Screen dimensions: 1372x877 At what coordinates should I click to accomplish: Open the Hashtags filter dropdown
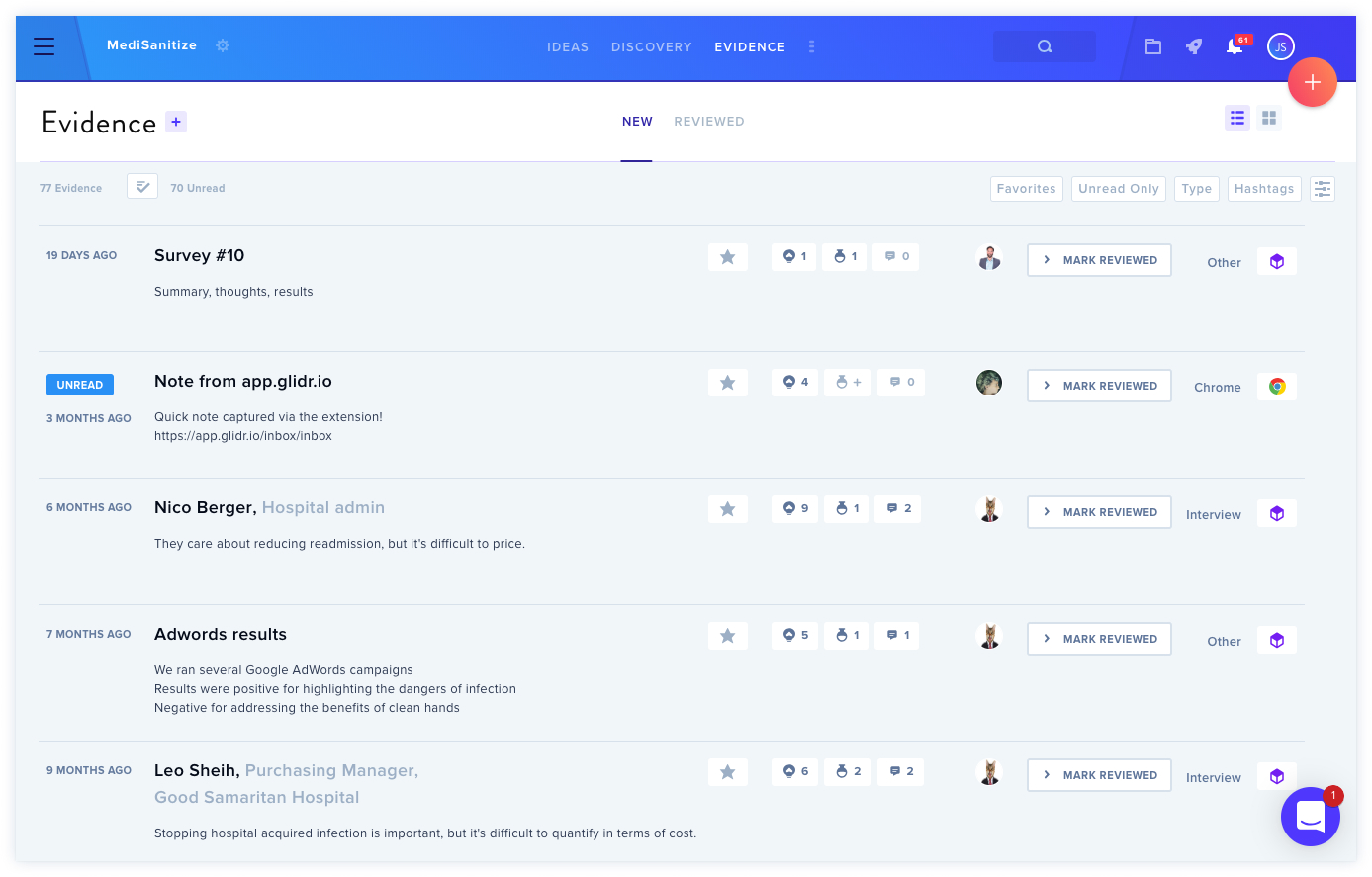point(1264,189)
